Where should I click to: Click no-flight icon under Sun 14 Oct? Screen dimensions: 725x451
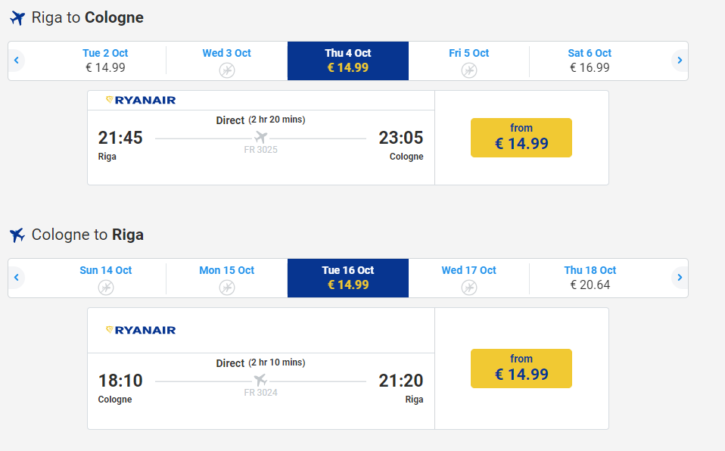(106, 287)
